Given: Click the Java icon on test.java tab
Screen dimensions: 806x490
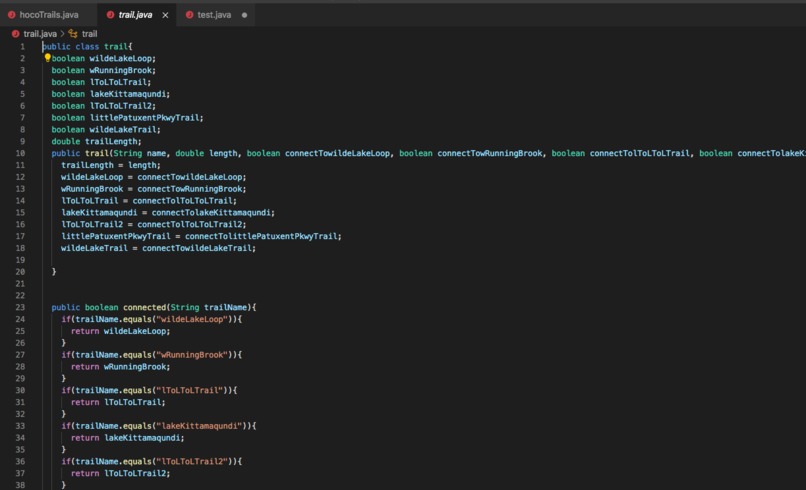Looking at the screenshot, I should (x=189, y=15).
